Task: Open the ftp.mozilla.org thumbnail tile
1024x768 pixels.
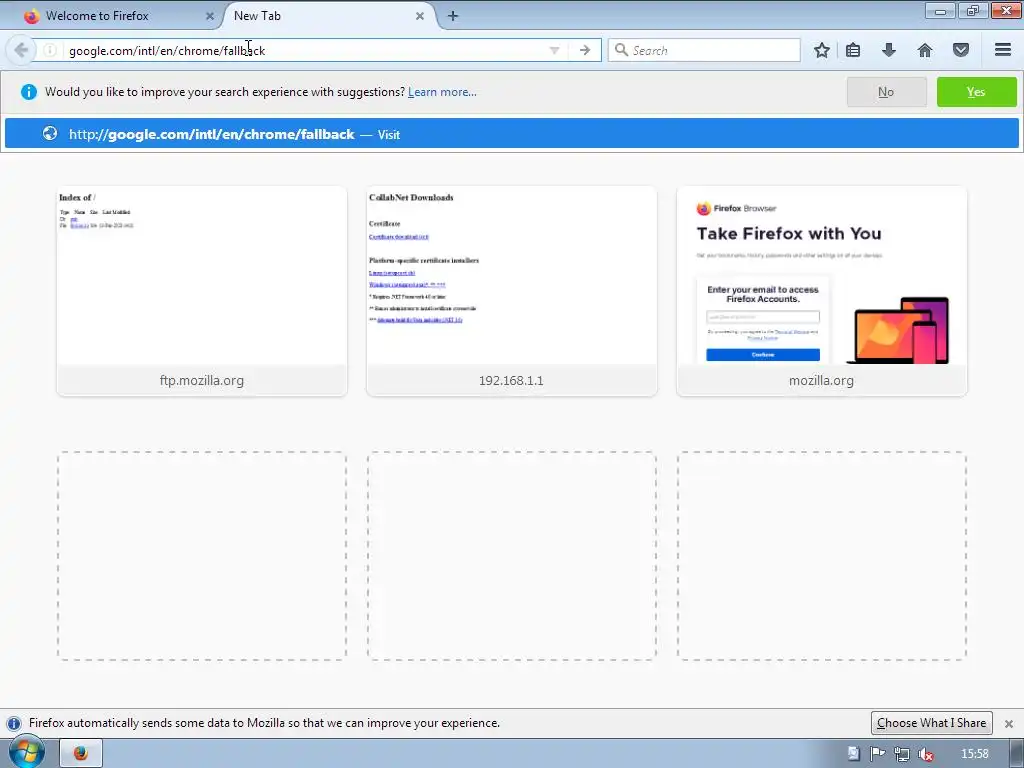Action: point(202,291)
